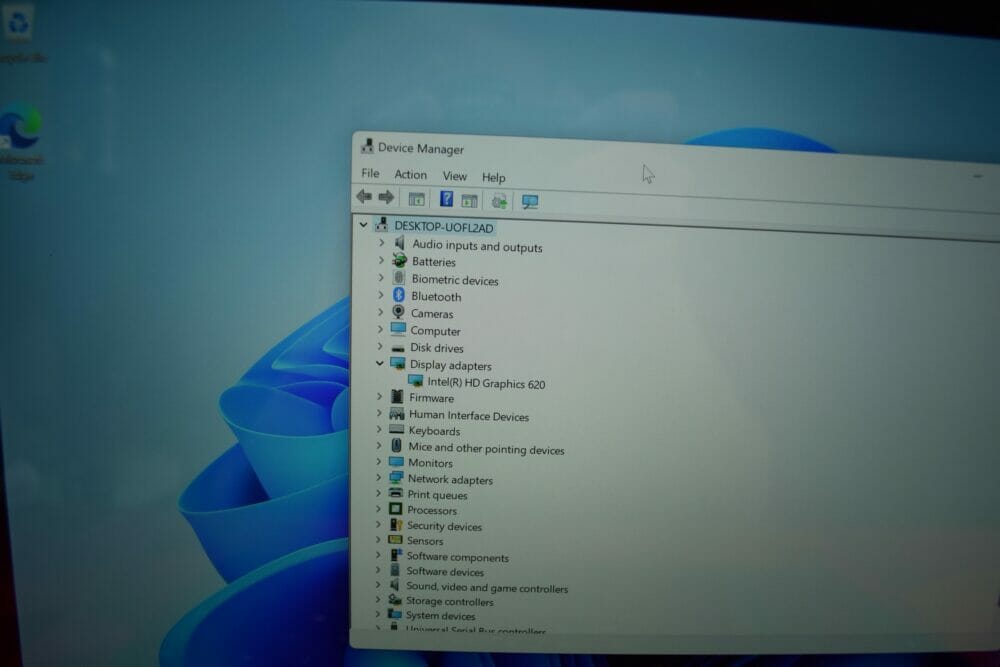1000x667 pixels.
Task: Select the Security devices label
Action: coord(445,526)
